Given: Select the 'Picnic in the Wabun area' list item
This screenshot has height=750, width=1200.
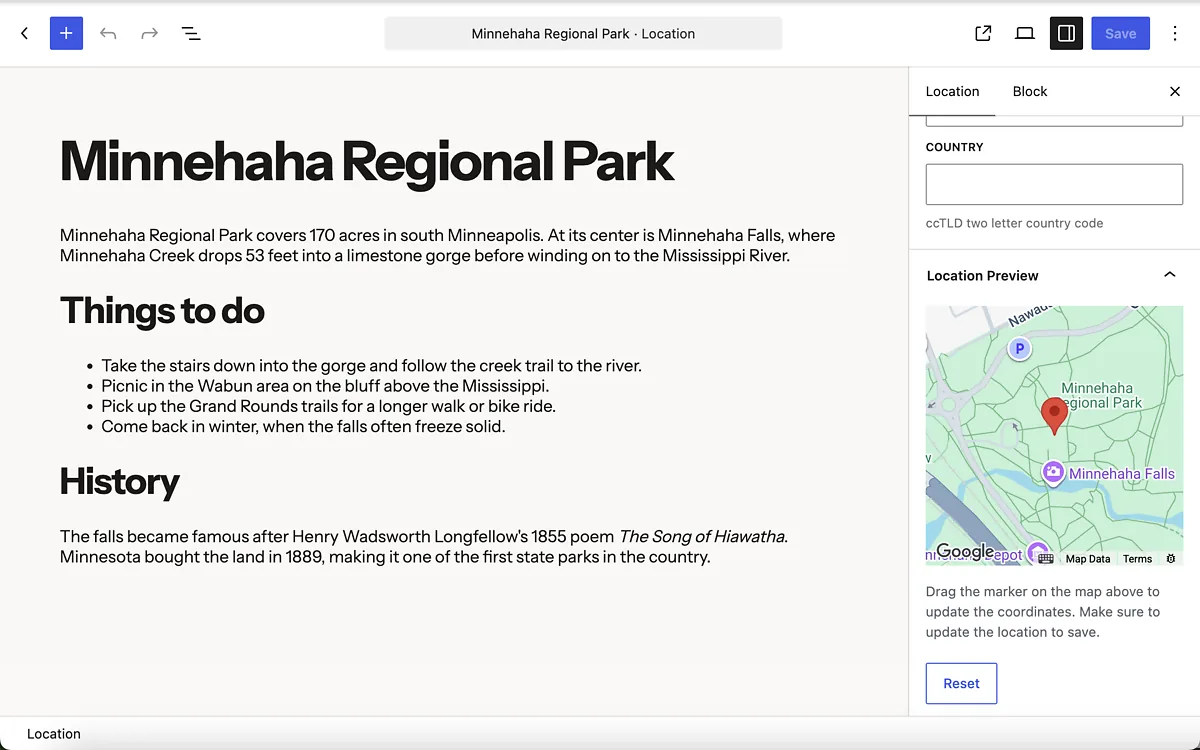Looking at the screenshot, I should tap(325, 386).
